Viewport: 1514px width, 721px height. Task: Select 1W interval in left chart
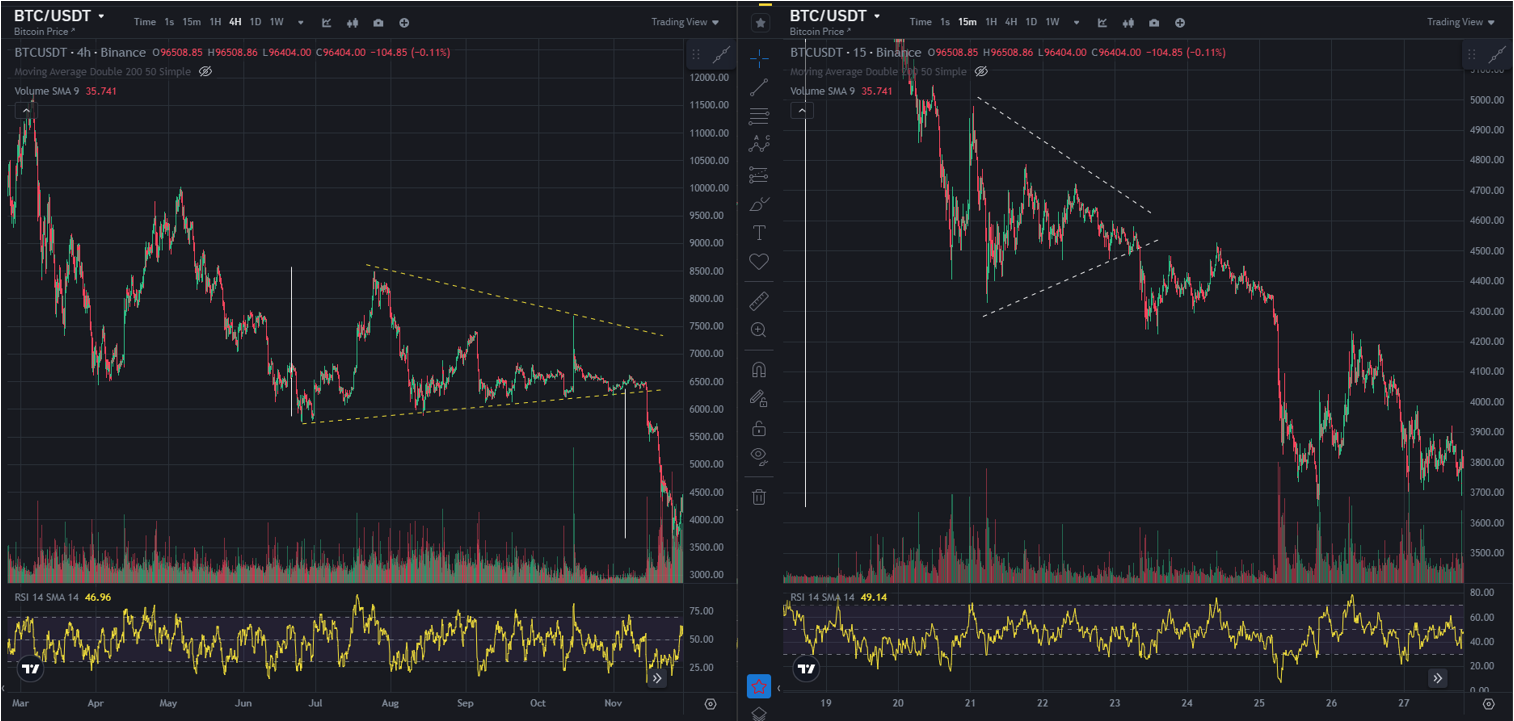pos(277,22)
